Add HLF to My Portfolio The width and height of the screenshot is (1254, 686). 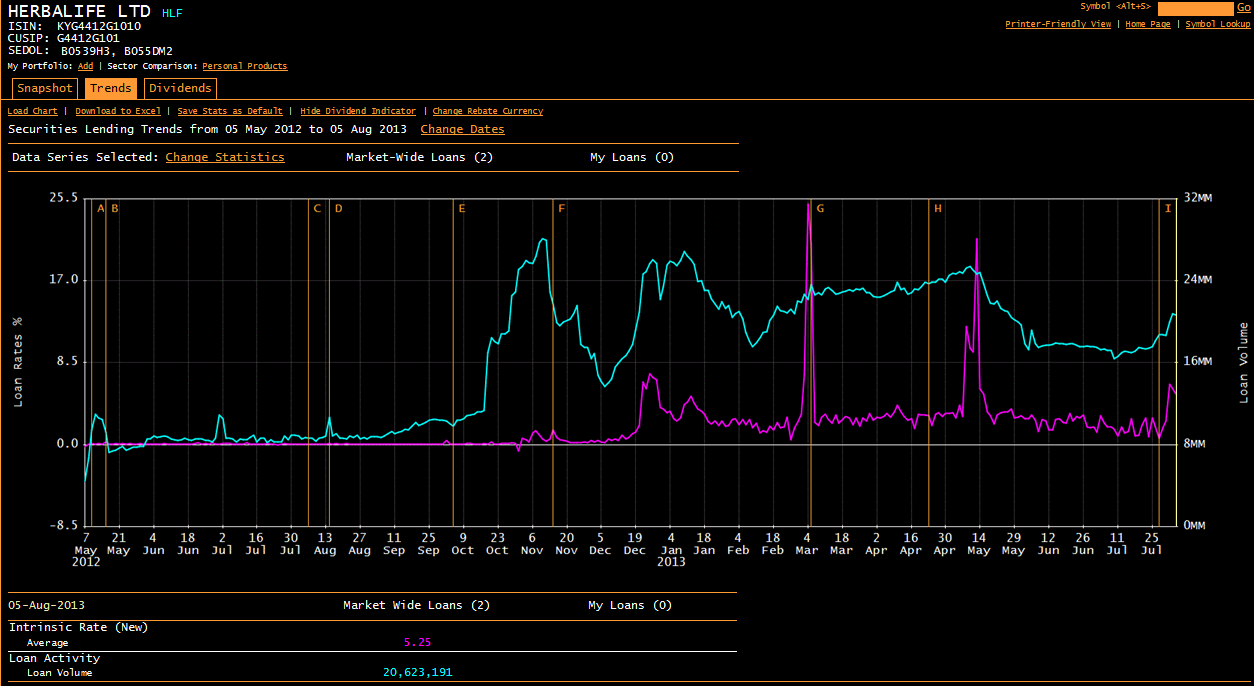click(85, 66)
